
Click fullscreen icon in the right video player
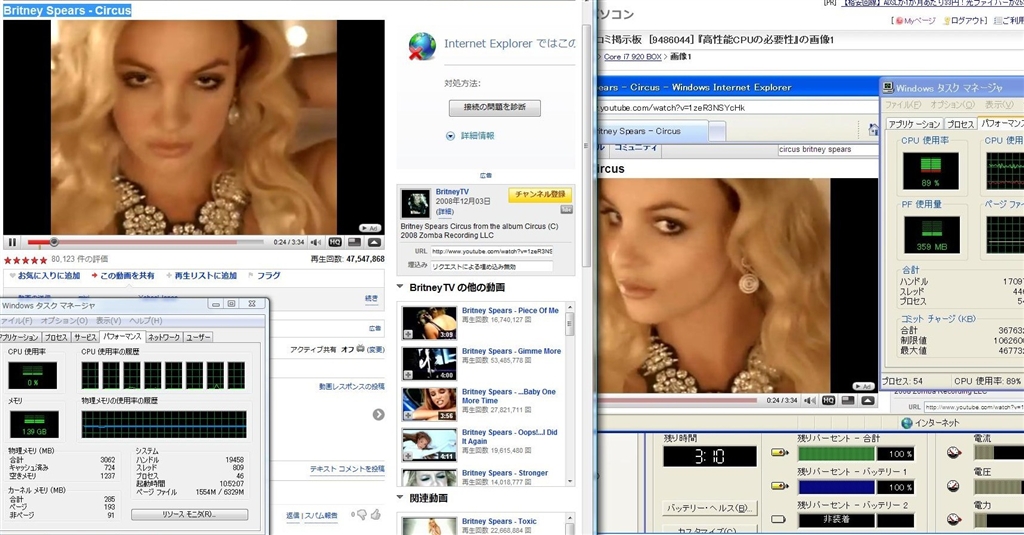point(868,400)
